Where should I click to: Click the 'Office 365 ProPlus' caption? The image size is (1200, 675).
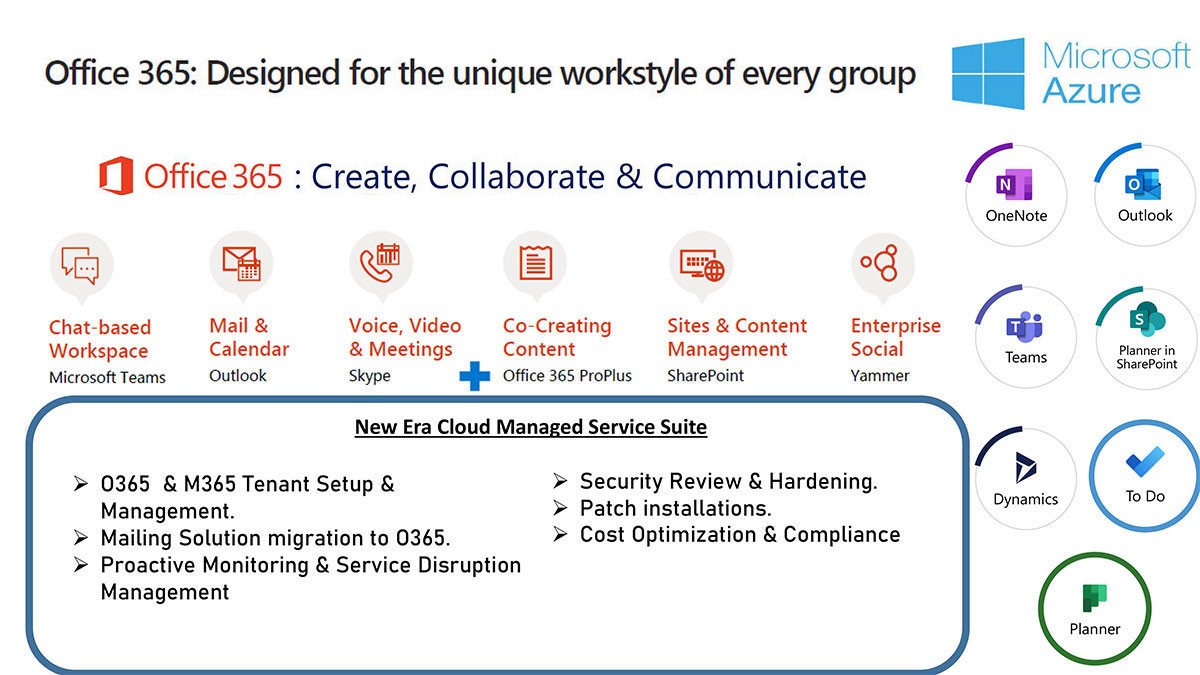point(567,376)
